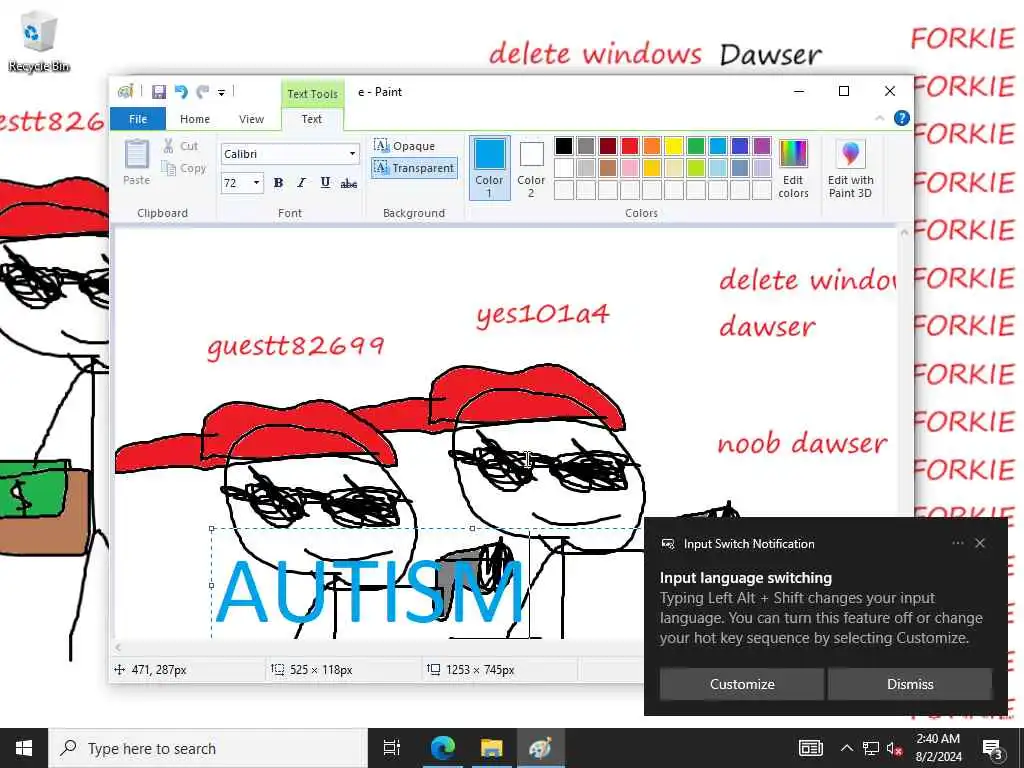Open Paint Help question mark icon
1024x768 pixels.
pyautogui.click(x=901, y=118)
